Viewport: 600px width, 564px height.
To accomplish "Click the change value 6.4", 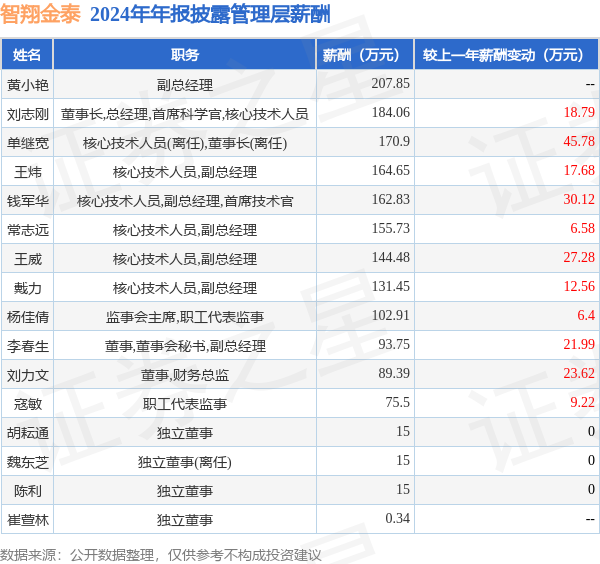I will (586, 316).
